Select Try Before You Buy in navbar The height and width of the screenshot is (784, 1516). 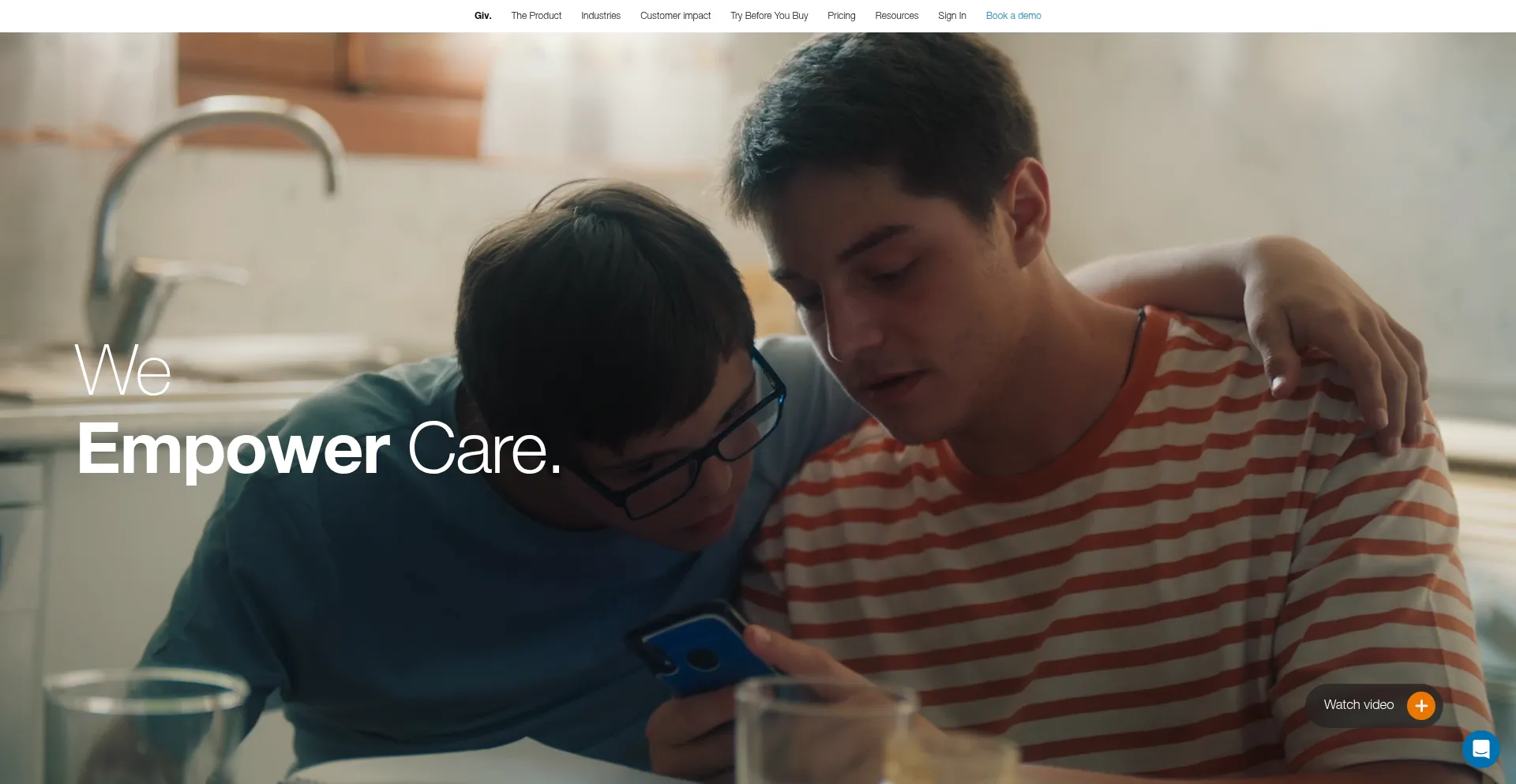769,16
